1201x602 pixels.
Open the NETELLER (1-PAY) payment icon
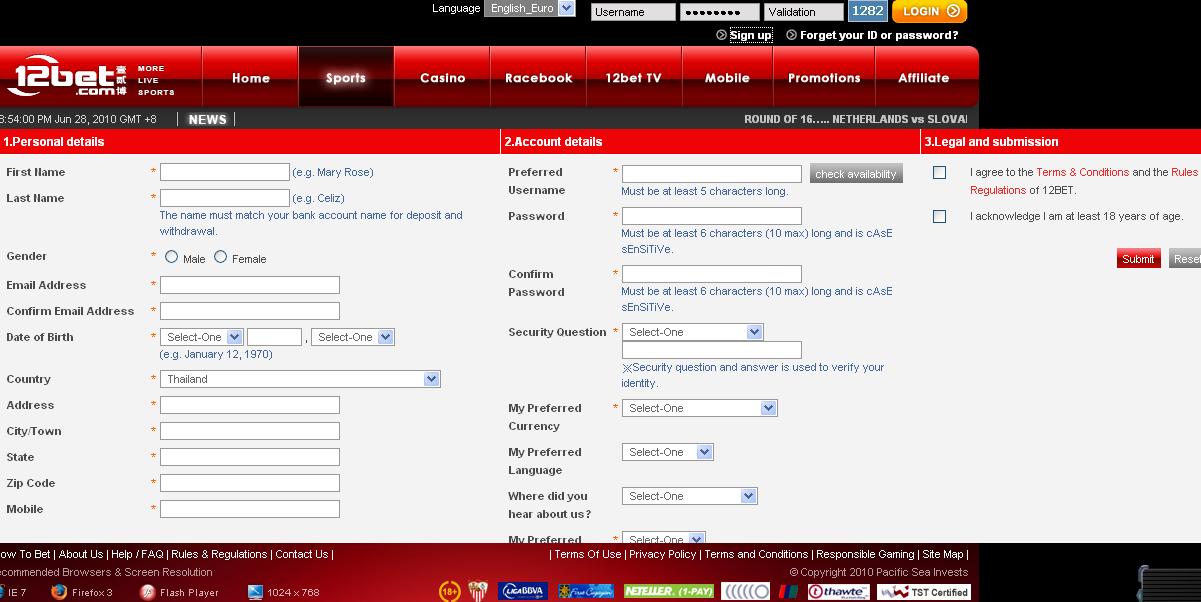[x=668, y=591]
